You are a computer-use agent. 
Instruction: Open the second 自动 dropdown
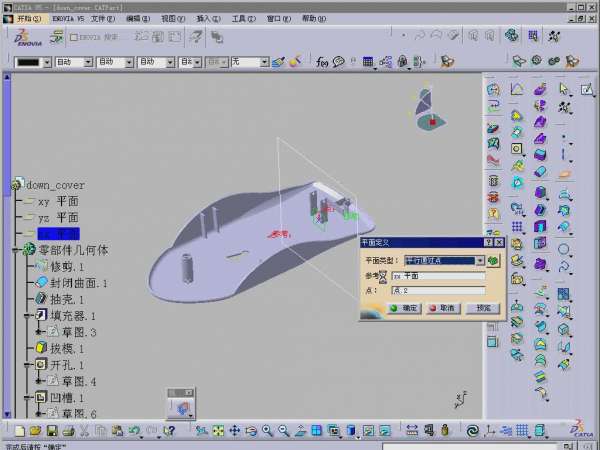[x=129, y=62]
